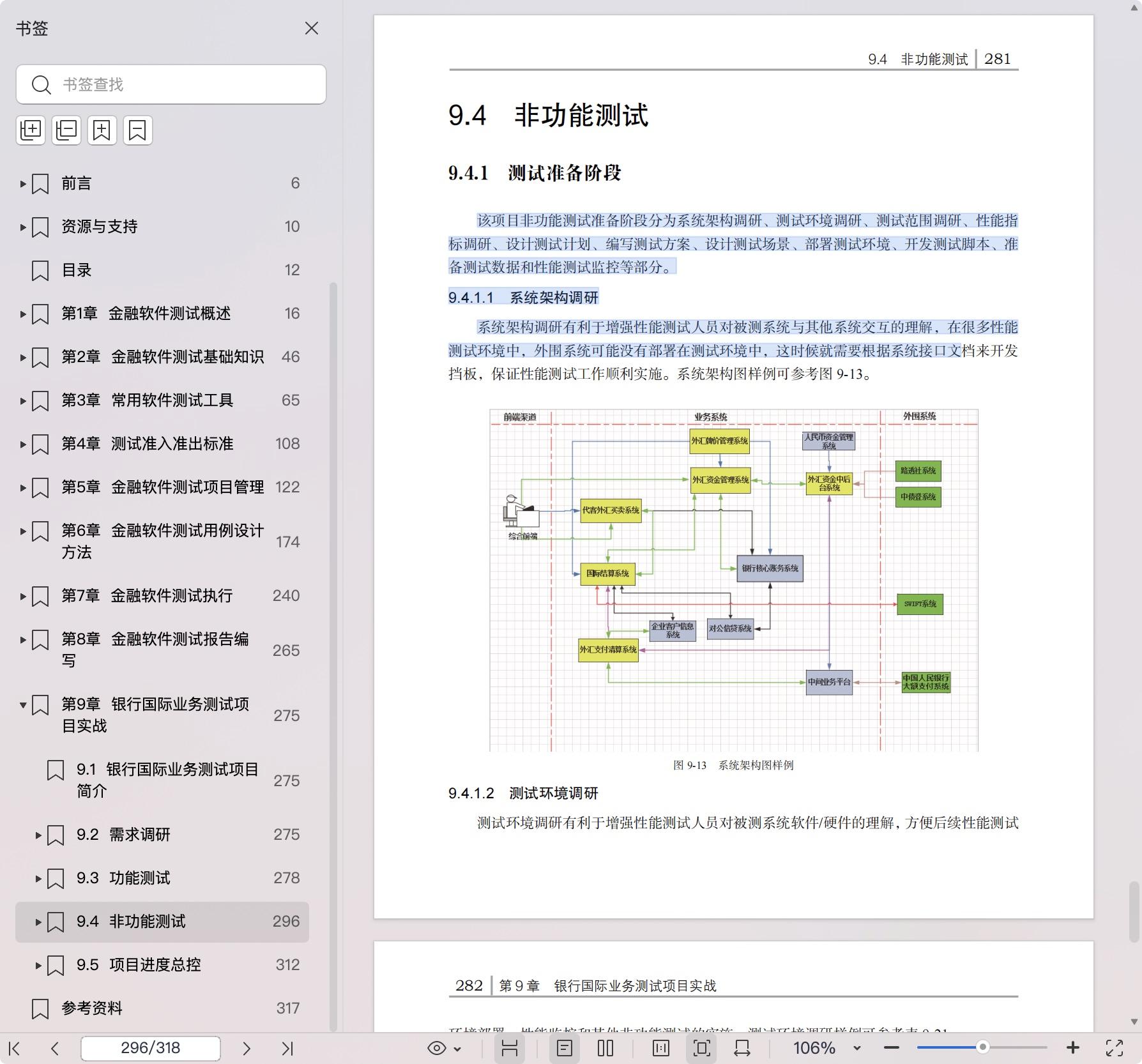Image resolution: width=1142 pixels, height=1064 pixels.
Task: Expand 第3章 常用软件测试工具
Action: point(23,401)
